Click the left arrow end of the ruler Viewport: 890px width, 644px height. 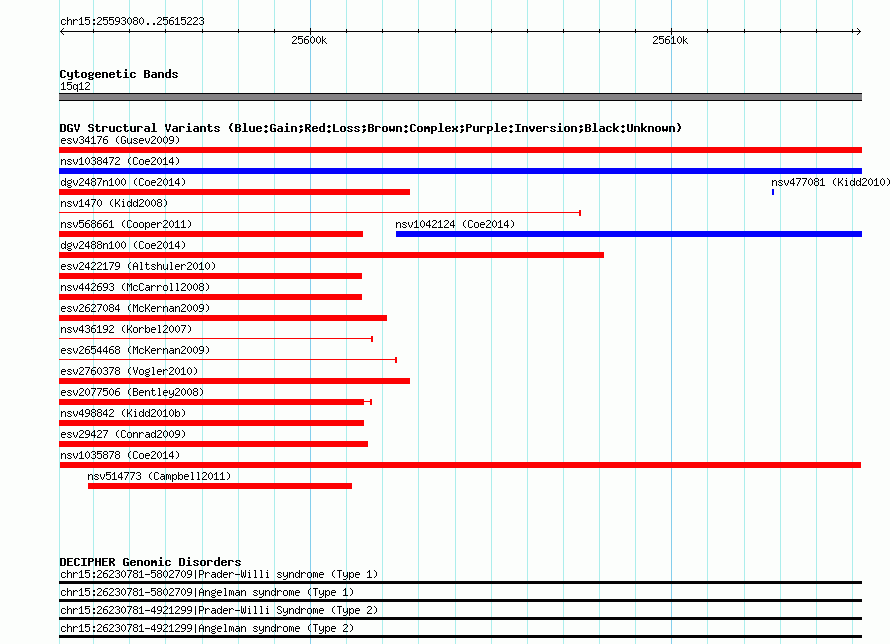62,32
